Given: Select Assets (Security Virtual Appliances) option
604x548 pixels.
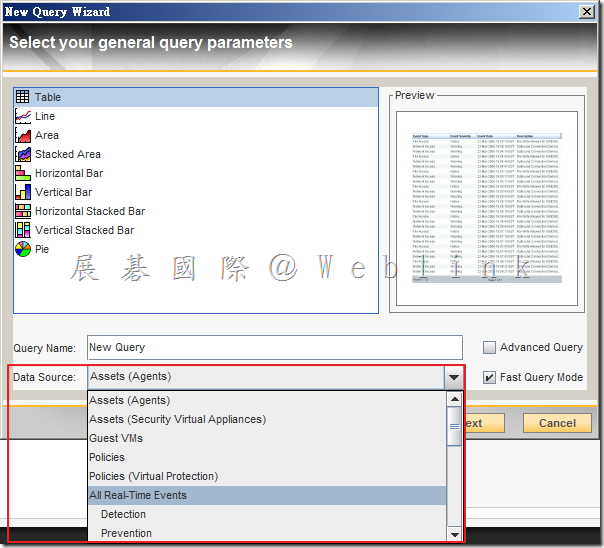Looking at the screenshot, I should pyautogui.click(x=177, y=419).
